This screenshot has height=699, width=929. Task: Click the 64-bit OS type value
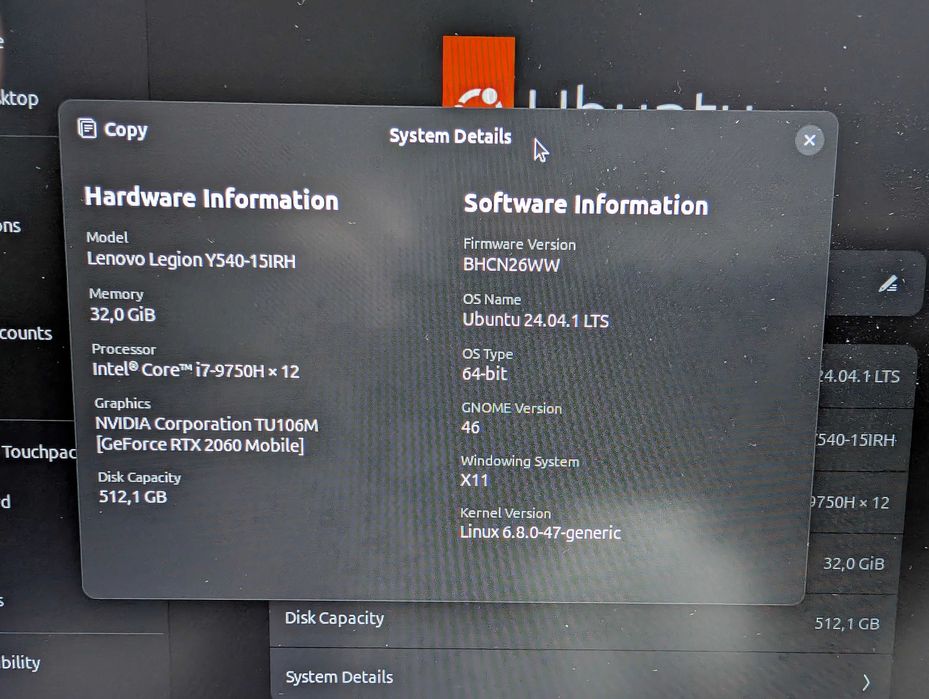[485, 374]
